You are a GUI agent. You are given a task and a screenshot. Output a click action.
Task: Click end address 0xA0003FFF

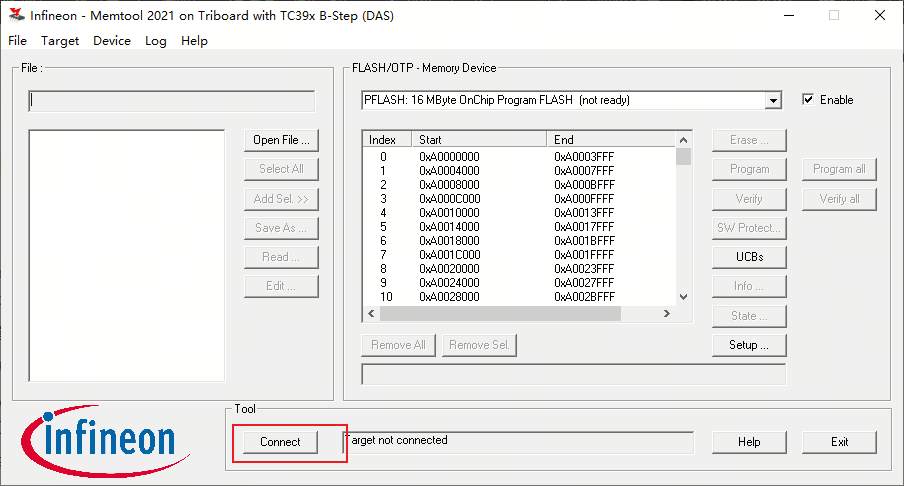tap(584, 157)
